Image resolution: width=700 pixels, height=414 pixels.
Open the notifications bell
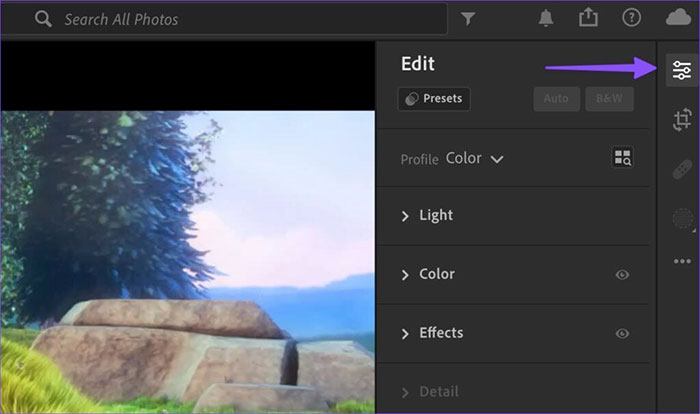point(546,18)
